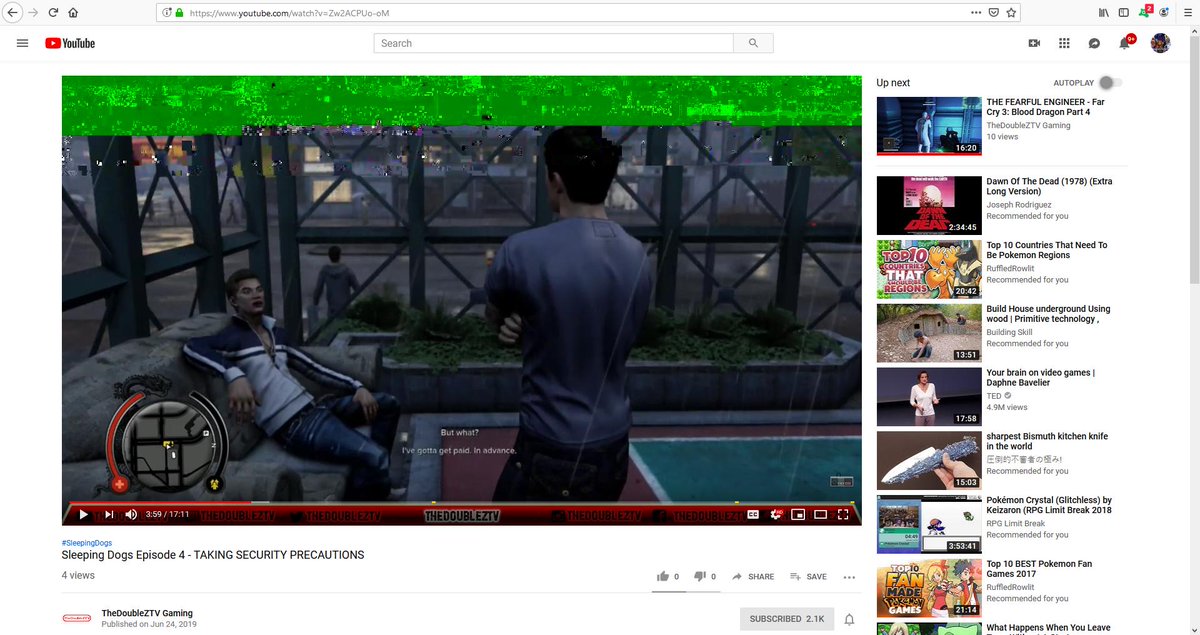Bookmark this page with the star icon

pos(1011,13)
